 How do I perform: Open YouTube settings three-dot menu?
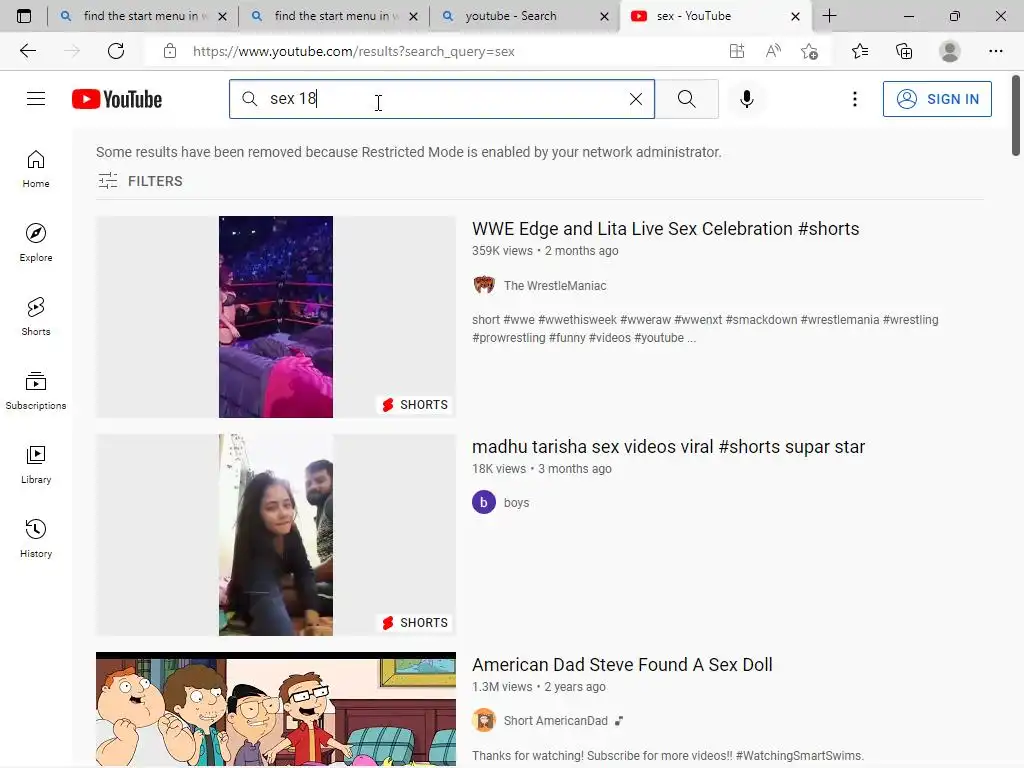pyautogui.click(x=854, y=99)
